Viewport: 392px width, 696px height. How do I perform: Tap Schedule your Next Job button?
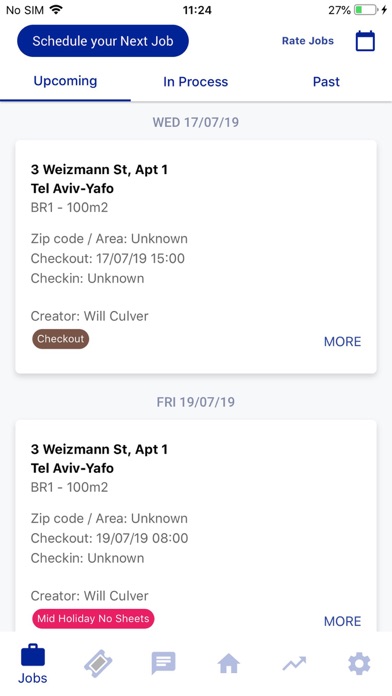pyautogui.click(x=103, y=41)
